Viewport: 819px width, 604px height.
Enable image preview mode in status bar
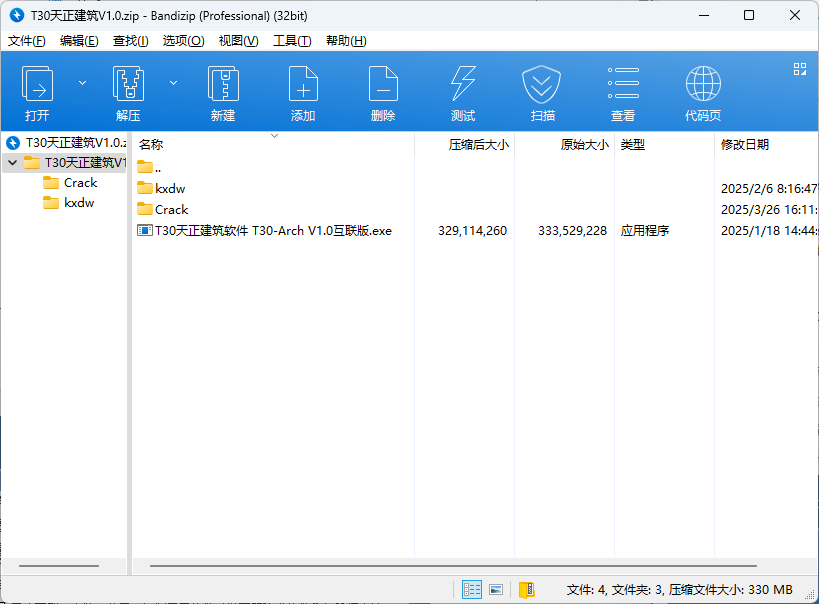[496, 589]
